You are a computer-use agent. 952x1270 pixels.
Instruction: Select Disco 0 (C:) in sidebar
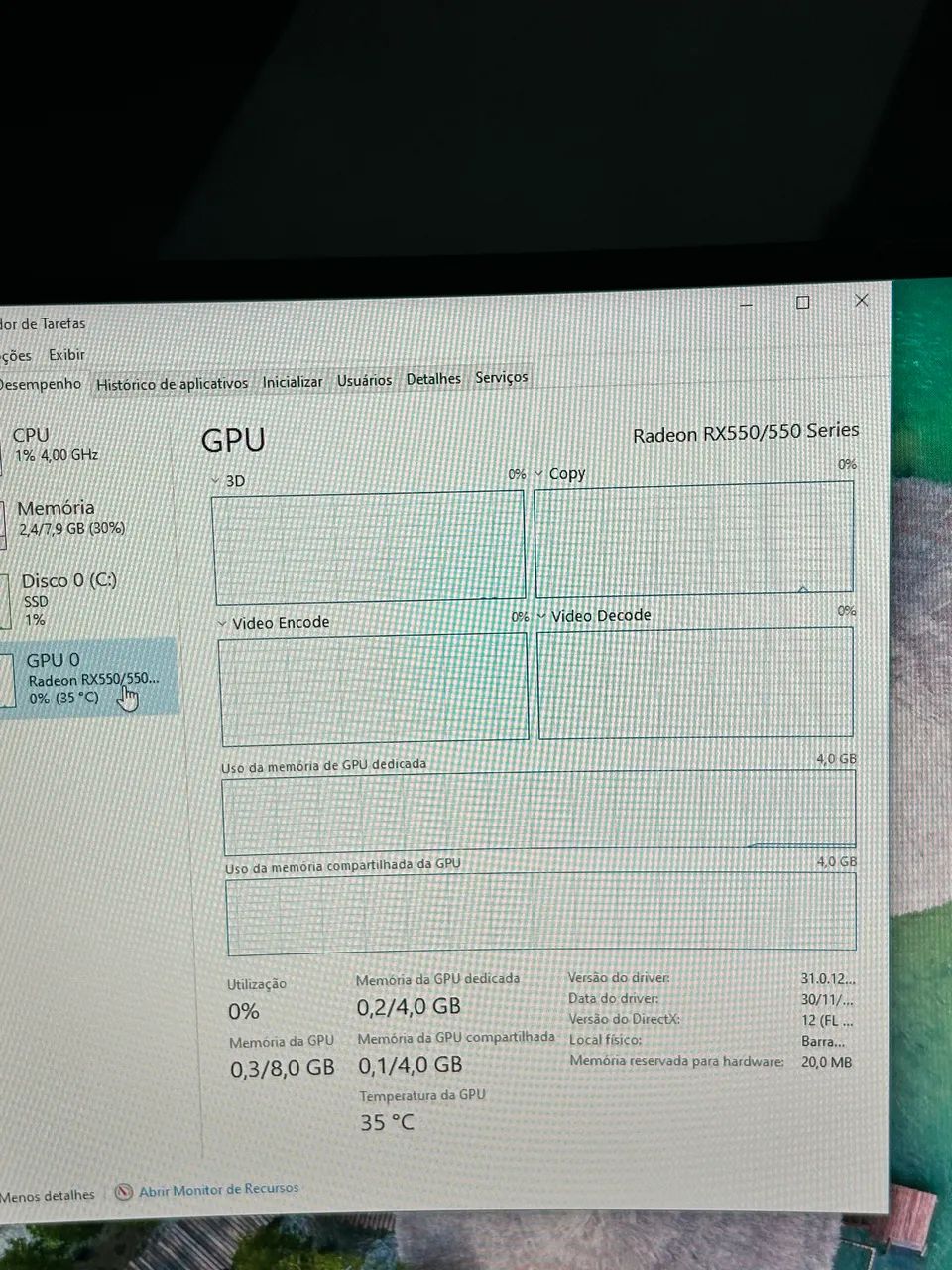pyautogui.click(x=89, y=599)
